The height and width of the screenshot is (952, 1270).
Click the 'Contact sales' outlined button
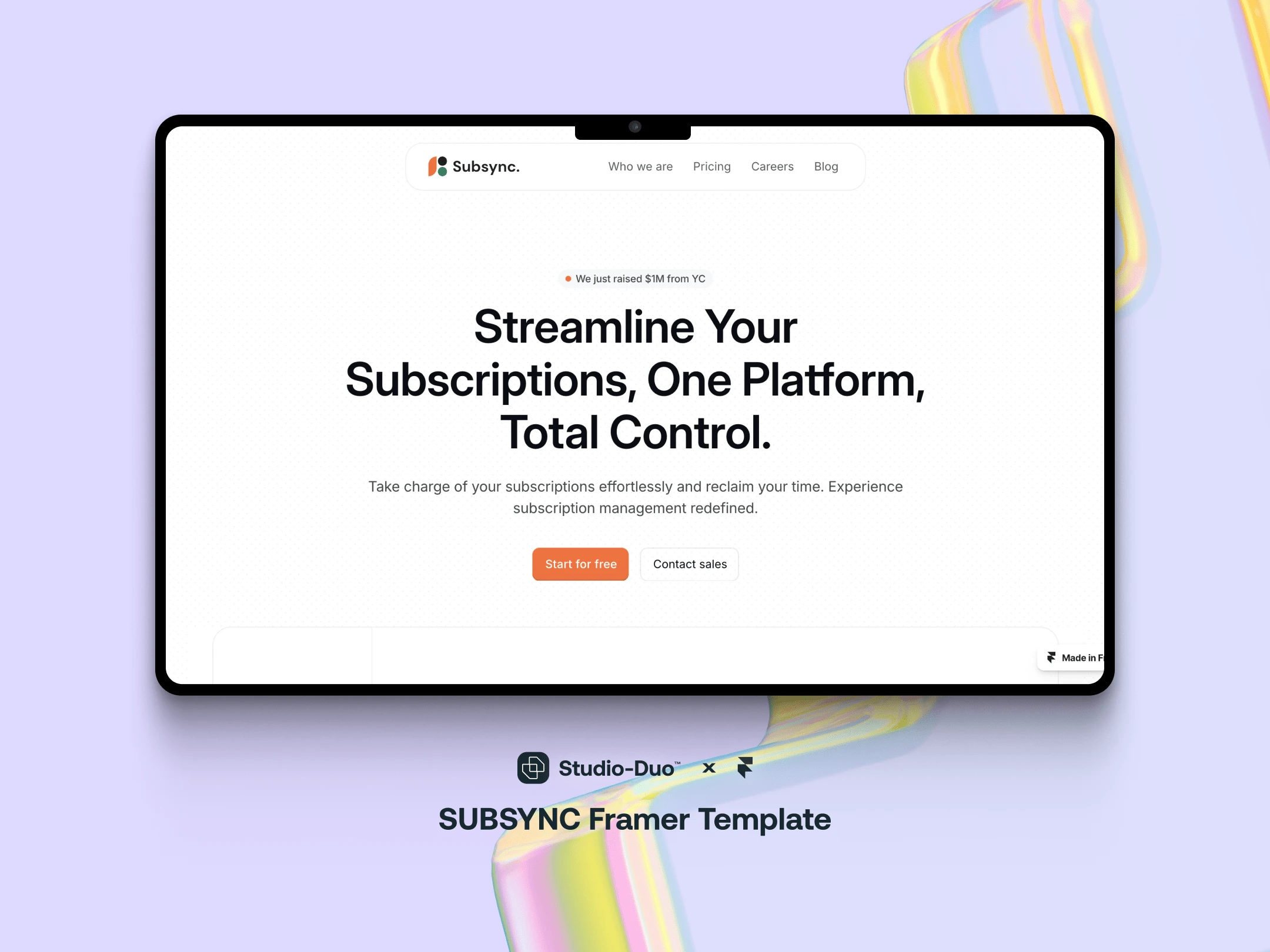pos(690,563)
